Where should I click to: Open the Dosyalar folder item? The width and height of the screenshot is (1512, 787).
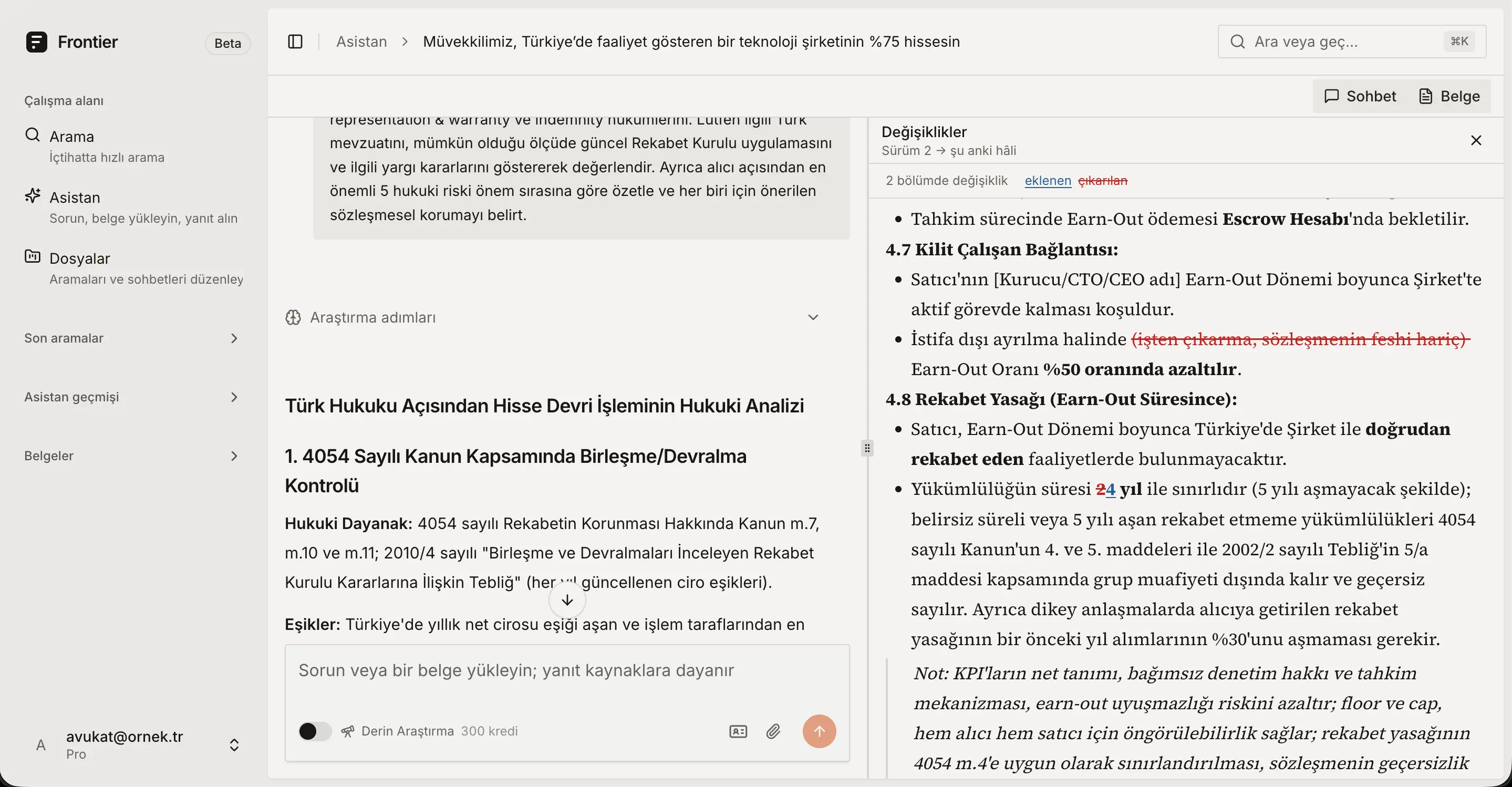coord(134,268)
